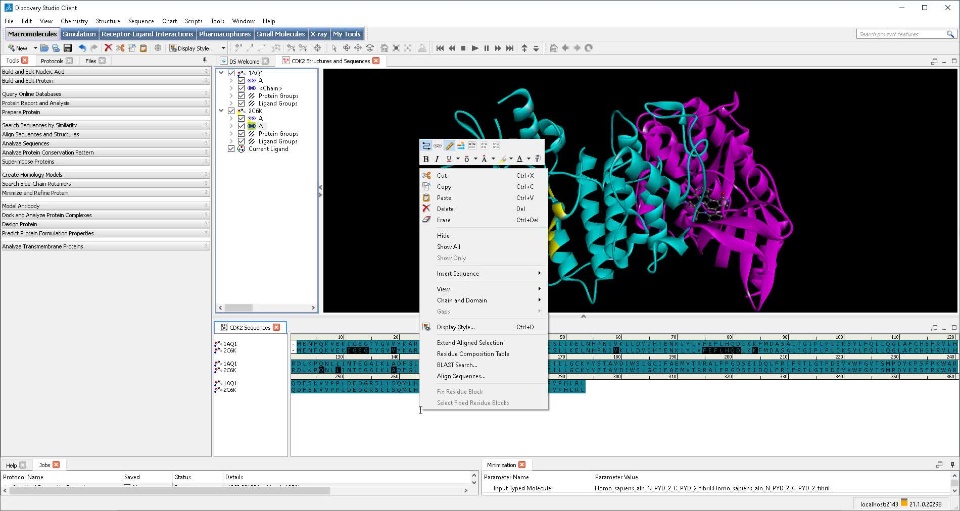Toggle the first Ligand Groups checkbox

241,103
